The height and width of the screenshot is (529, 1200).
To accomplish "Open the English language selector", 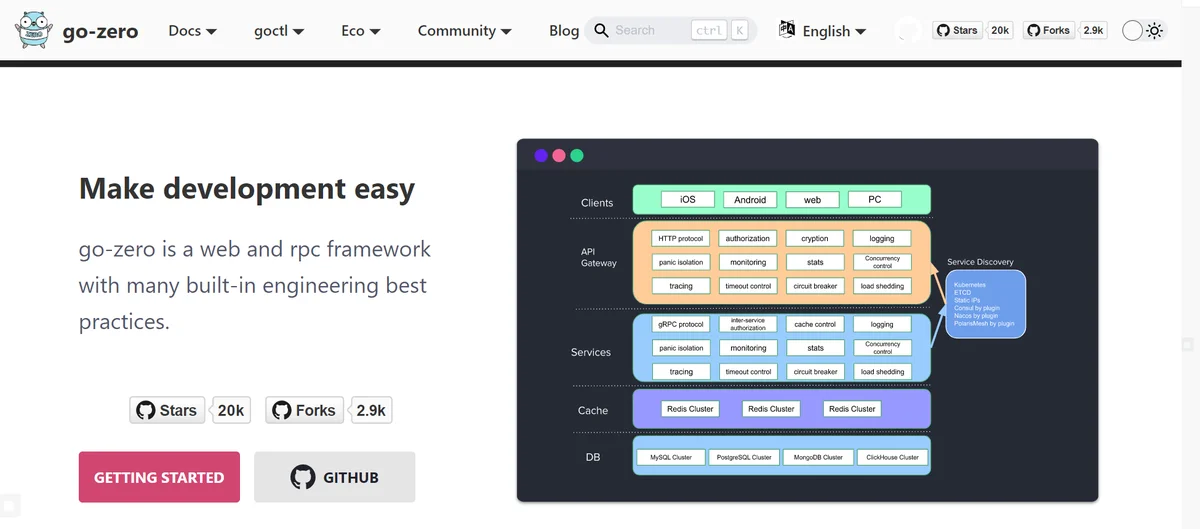I will pos(822,31).
